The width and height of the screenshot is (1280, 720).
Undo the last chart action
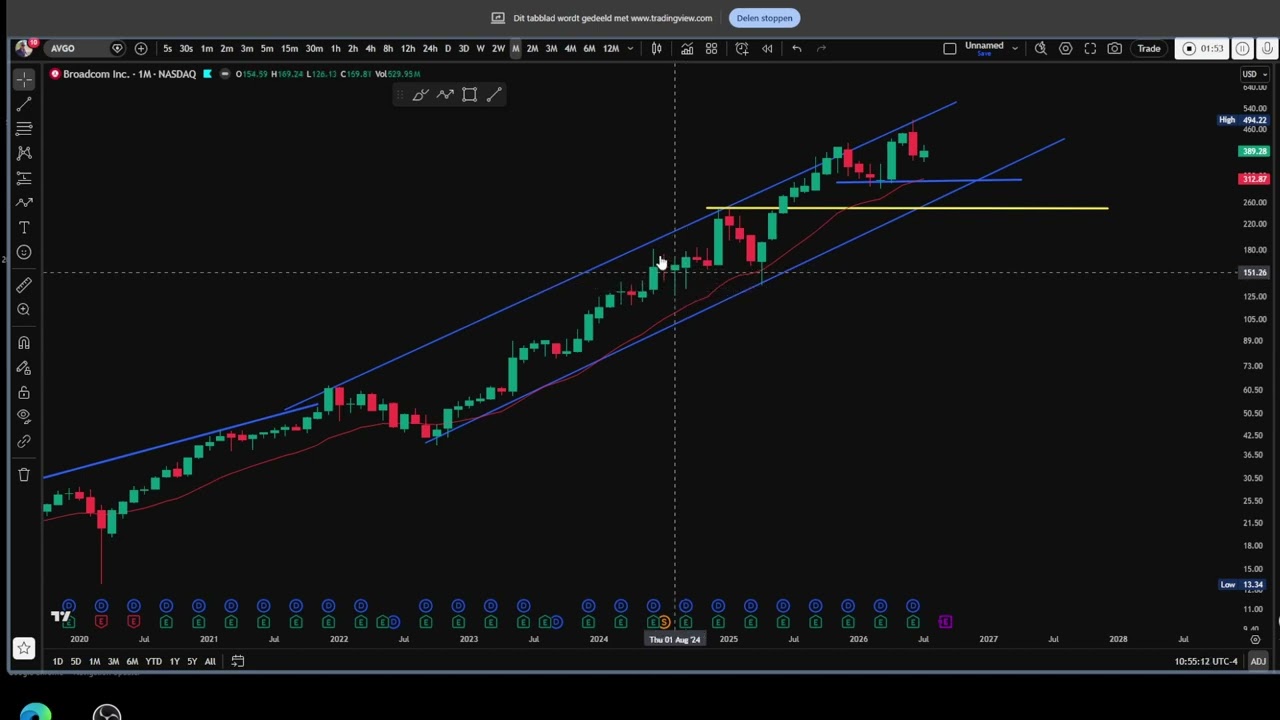[x=797, y=48]
